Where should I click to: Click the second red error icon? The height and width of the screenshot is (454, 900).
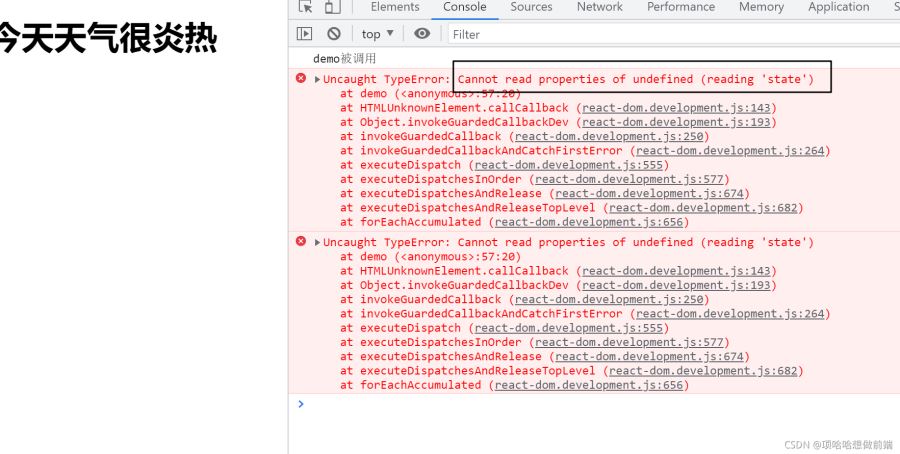point(301,242)
